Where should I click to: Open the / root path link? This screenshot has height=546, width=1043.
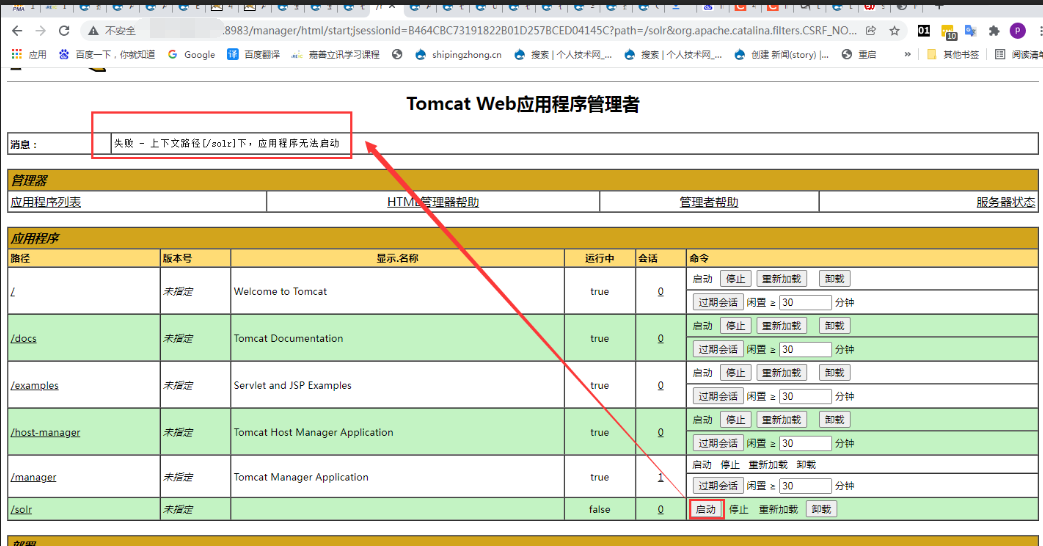[13, 291]
